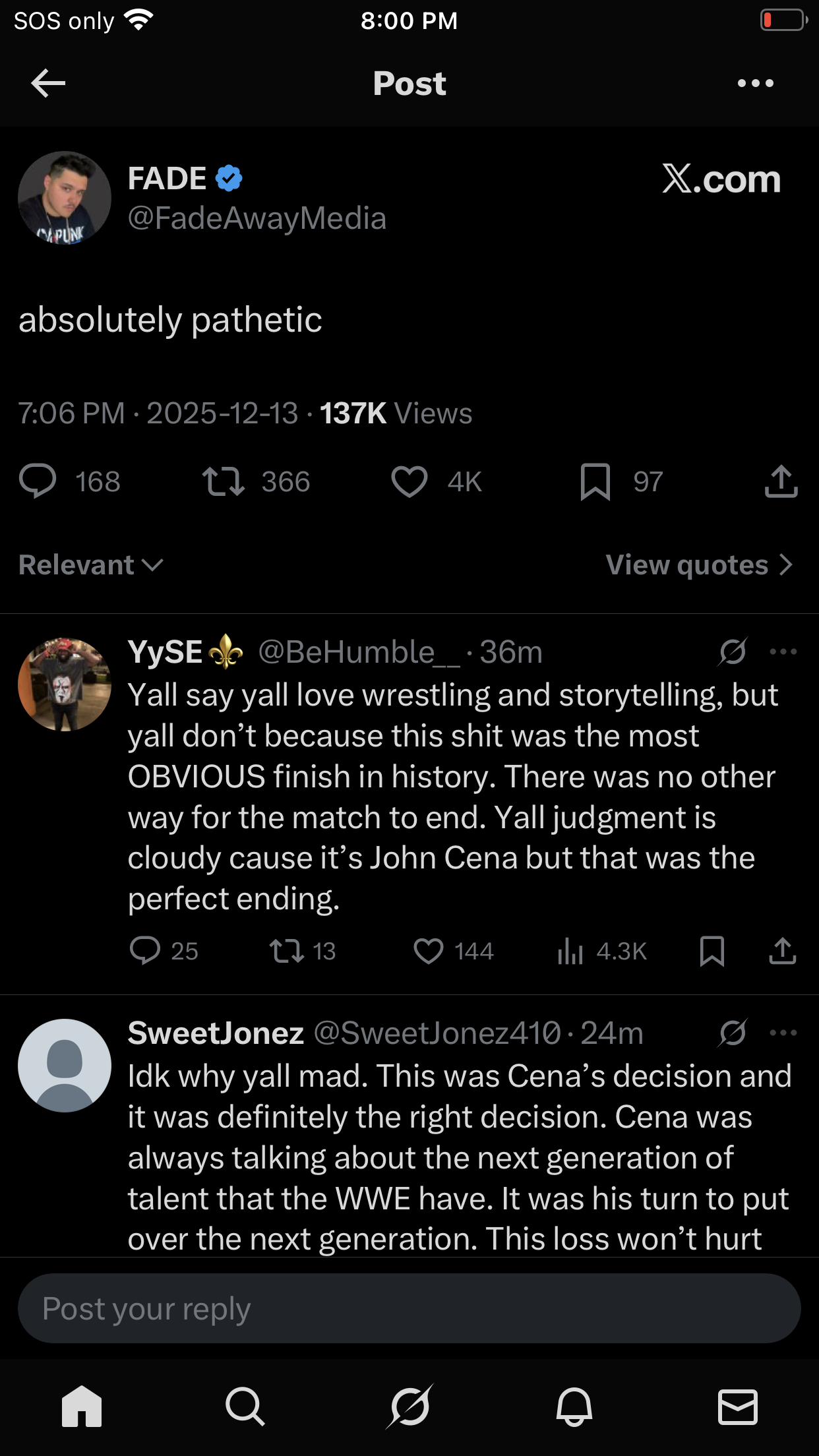Viewport: 819px width, 1456px height.
Task: Open the Grok icon on YySE's reply
Action: 733,652
